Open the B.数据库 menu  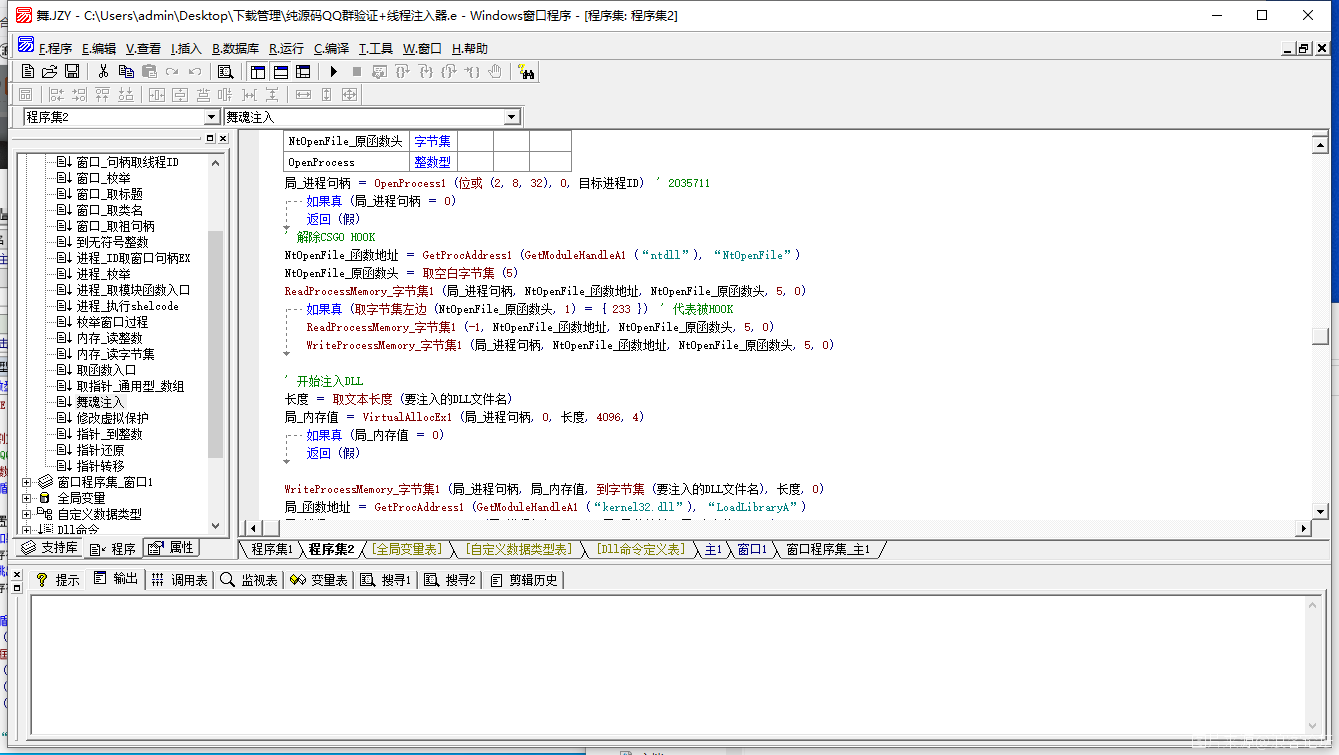[236, 48]
